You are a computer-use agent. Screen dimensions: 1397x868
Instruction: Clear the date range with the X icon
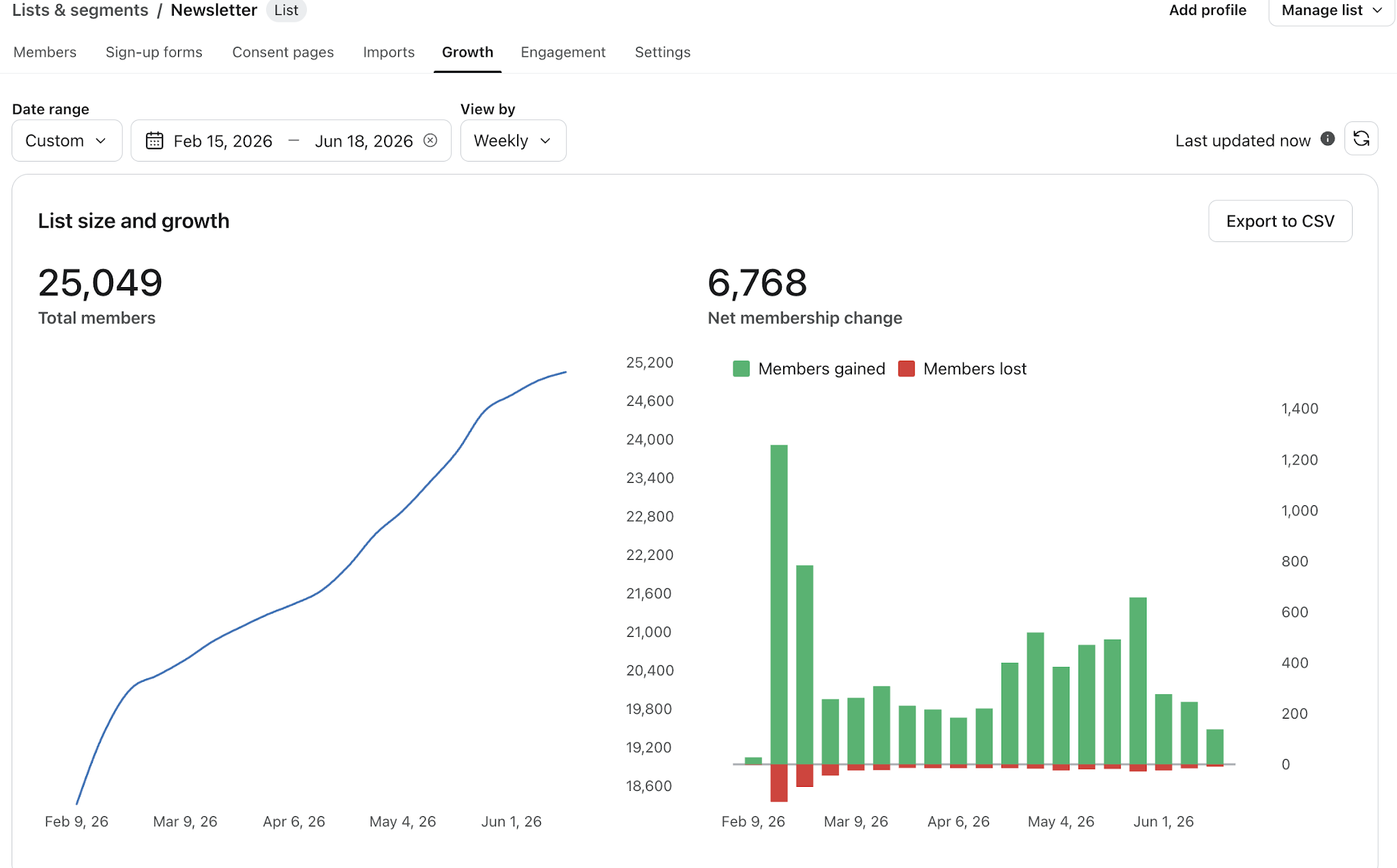click(x=430, y=140)
